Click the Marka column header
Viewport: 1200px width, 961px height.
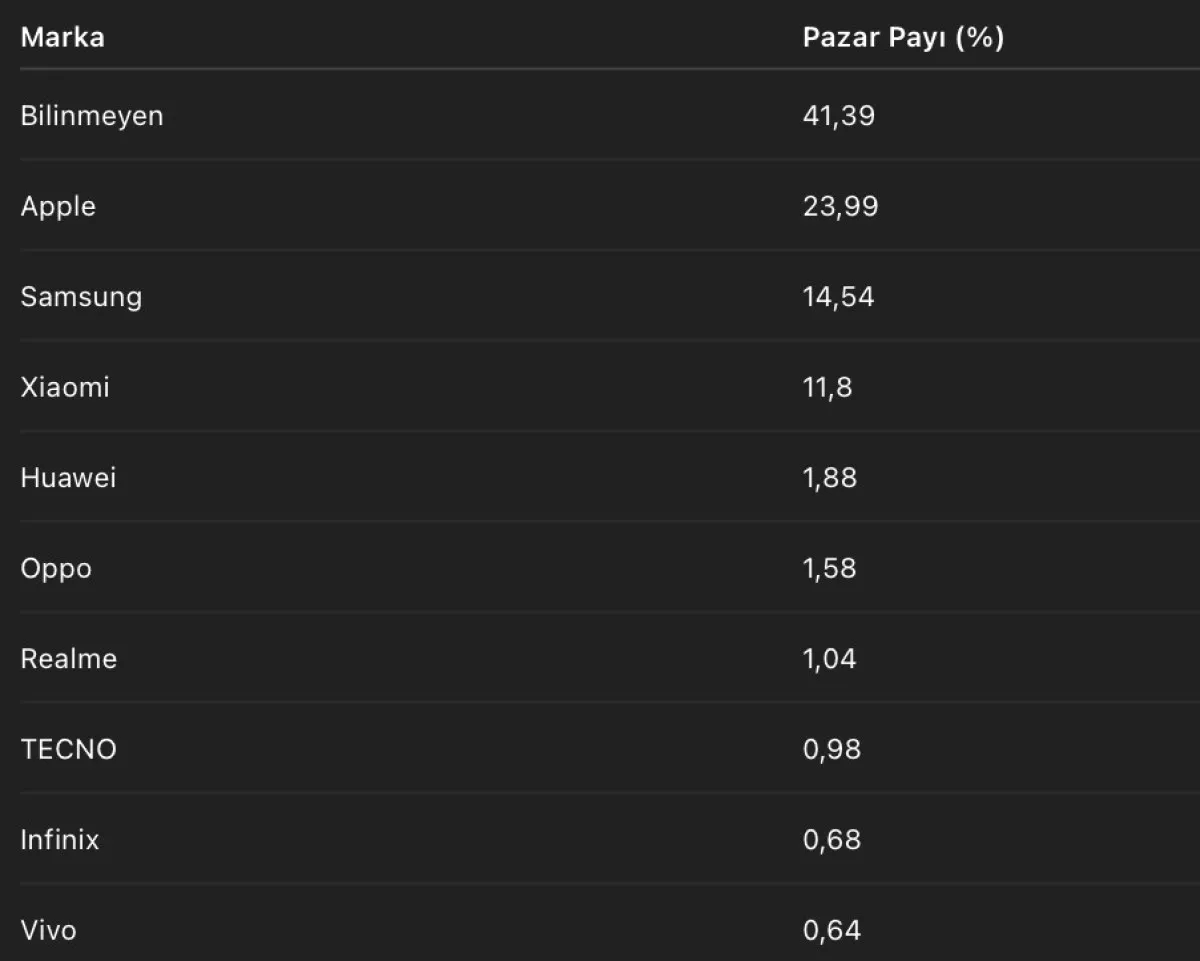point(63,38)
